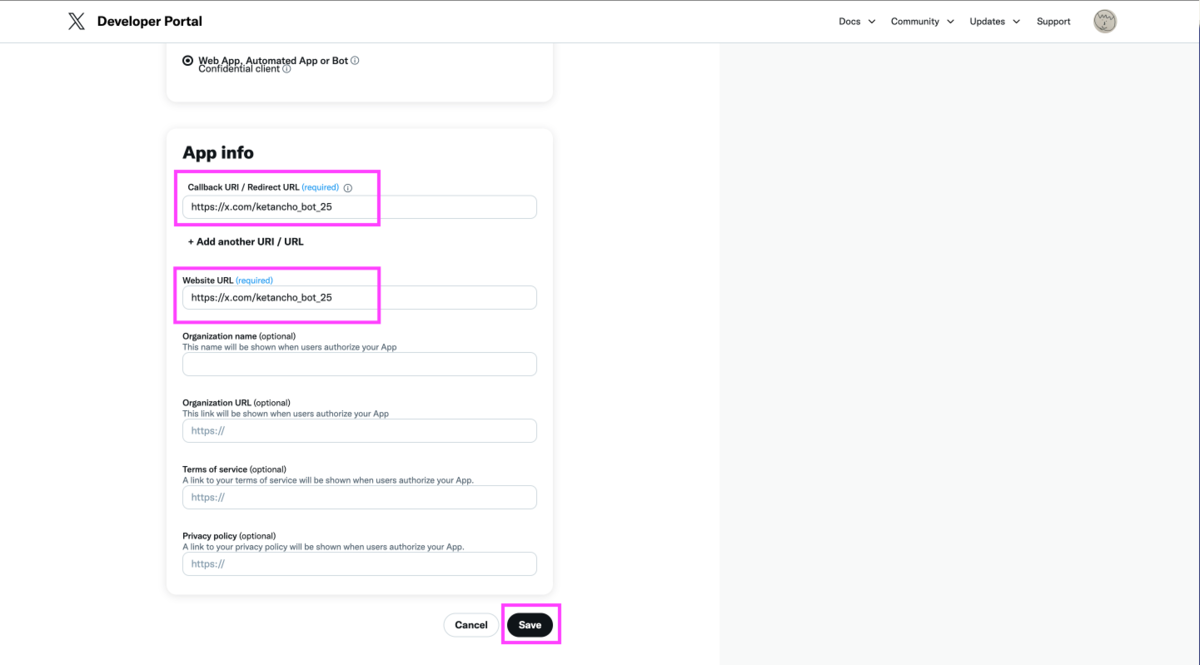Image resolution: width=1200 pixels, height=665 pixels.
Task: Save the app settings
Action: (x=530, y=625)
